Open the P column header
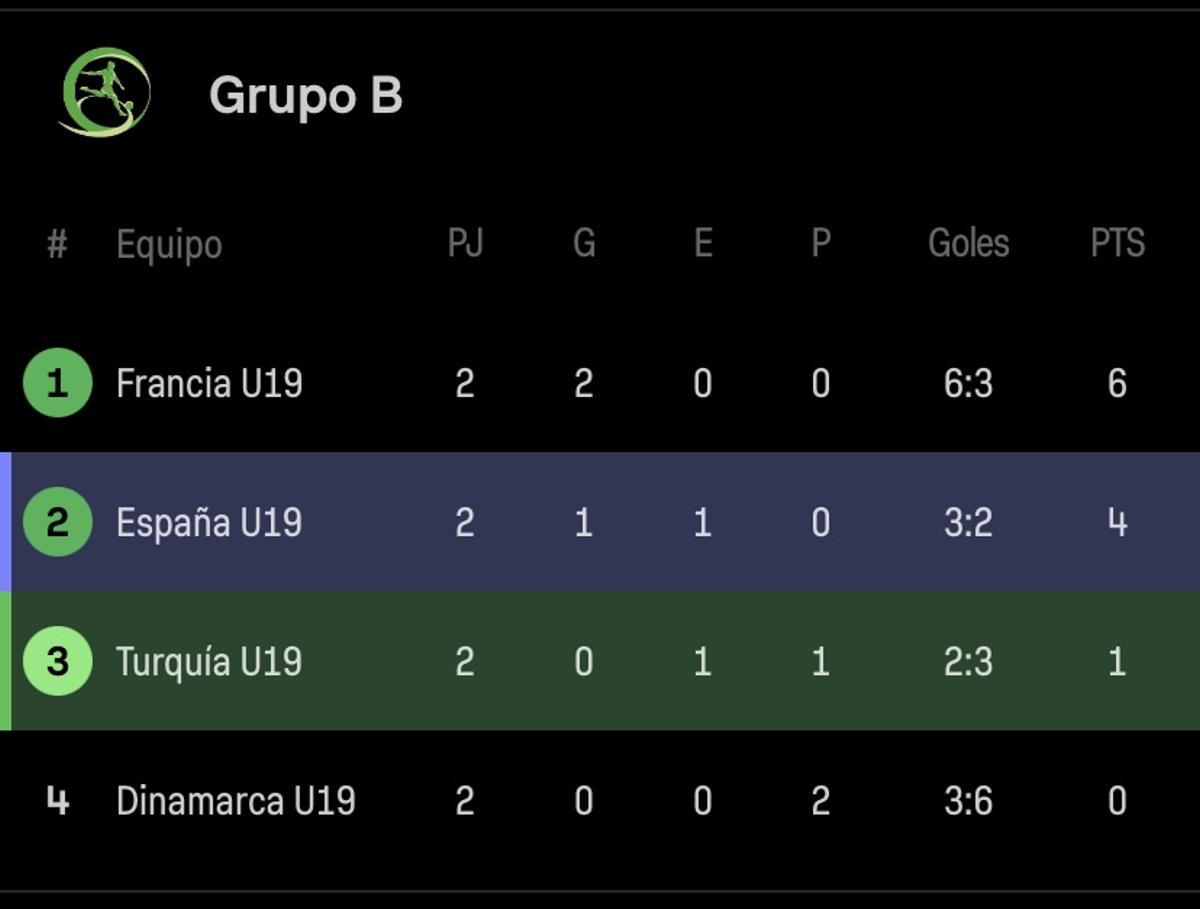 coord(820,243)
